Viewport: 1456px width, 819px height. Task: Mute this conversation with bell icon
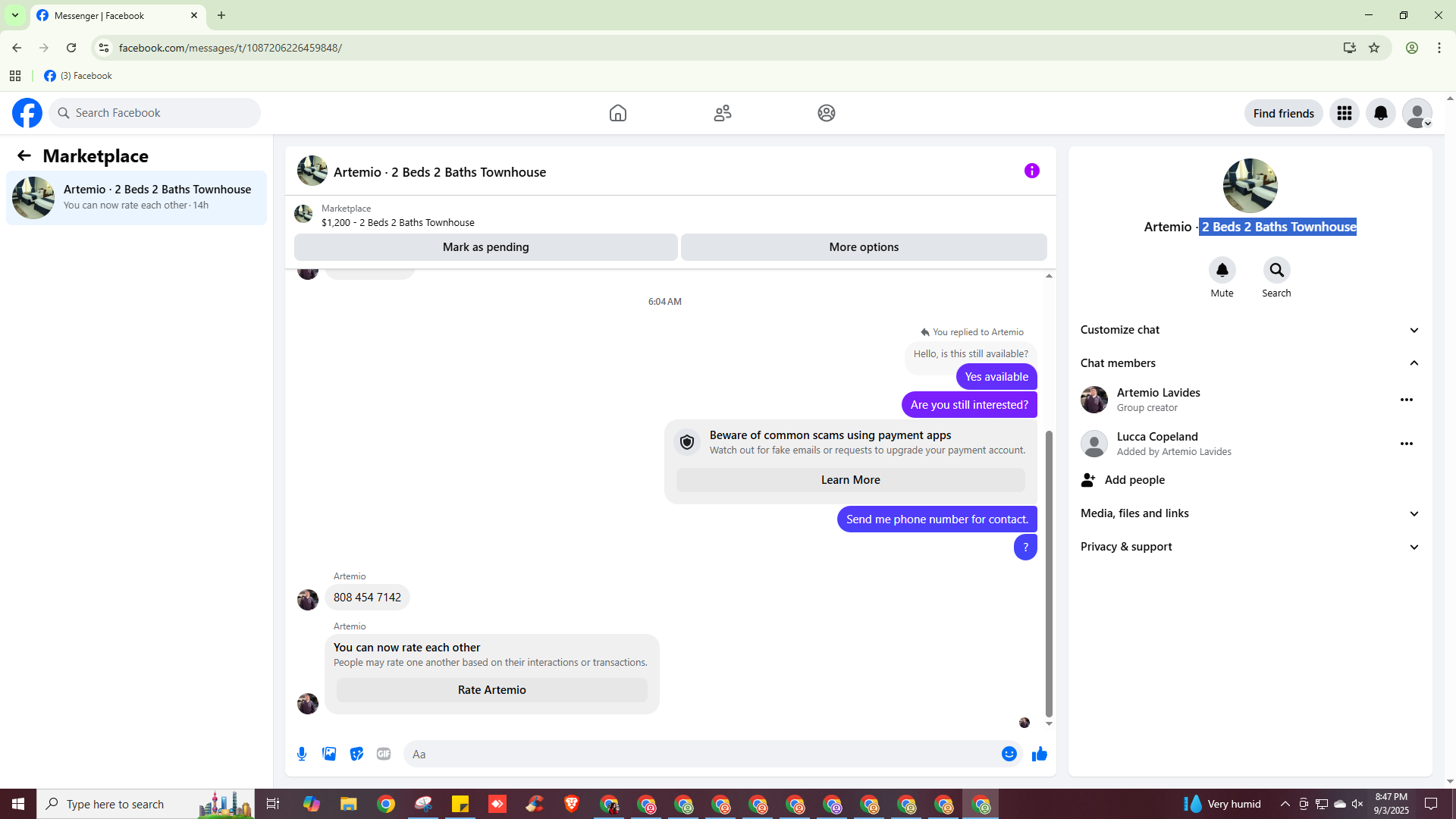tap(1222, 270)
